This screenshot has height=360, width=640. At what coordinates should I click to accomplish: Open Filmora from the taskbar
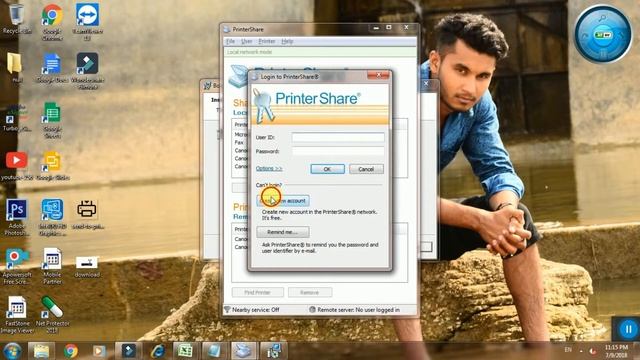[x=129, y=351]
